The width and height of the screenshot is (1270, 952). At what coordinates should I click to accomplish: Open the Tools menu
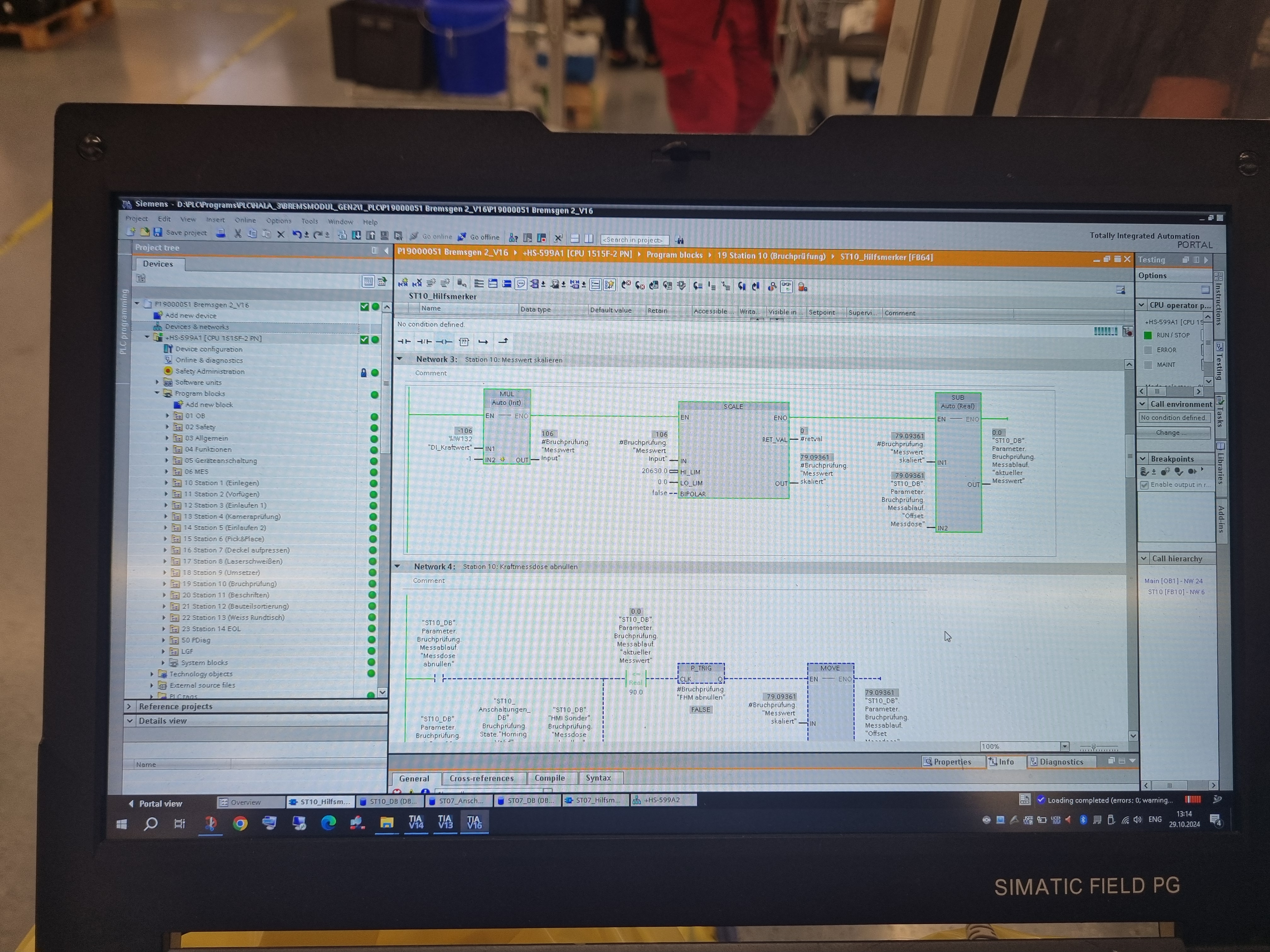tap(309, 221)
